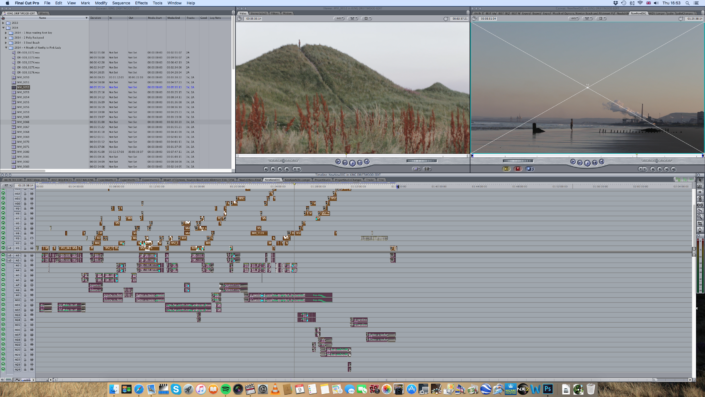Open the Sequence menu
Screen dimensions: 705x397
(121, 3)
